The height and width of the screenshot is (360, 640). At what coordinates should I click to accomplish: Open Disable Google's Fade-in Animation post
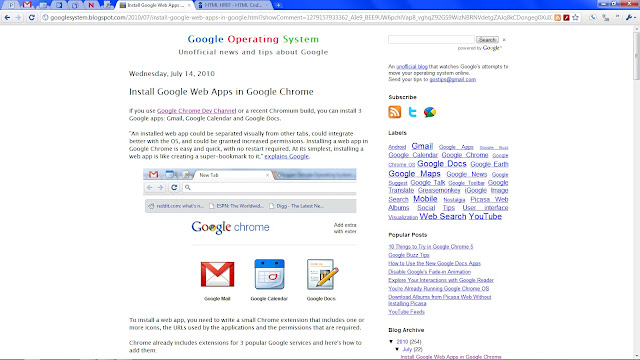pyautogui.click(x=429, y=272)
